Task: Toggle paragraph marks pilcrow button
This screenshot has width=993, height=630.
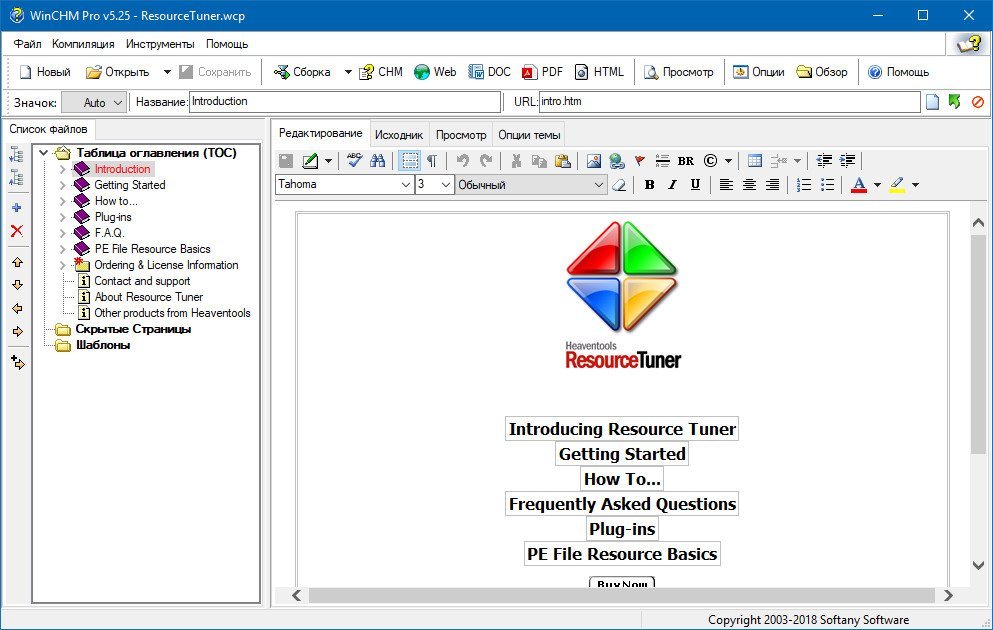Action: (x=432, y=161)
